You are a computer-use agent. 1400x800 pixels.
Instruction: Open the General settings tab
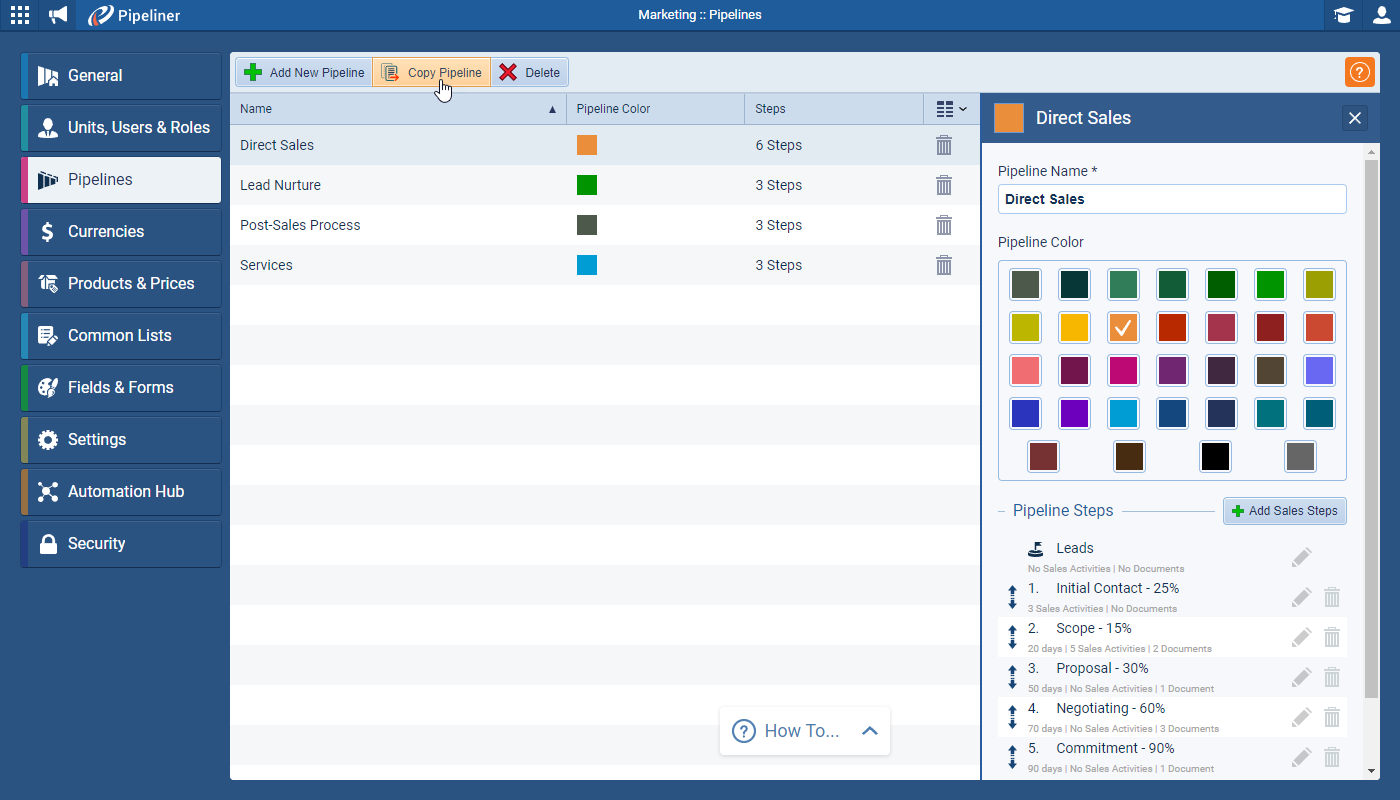[x=120, y=75]
